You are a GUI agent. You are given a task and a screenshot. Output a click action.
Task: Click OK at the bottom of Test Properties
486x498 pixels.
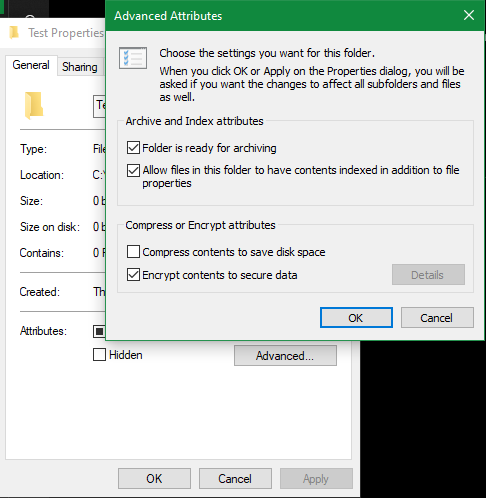[154, 479]
